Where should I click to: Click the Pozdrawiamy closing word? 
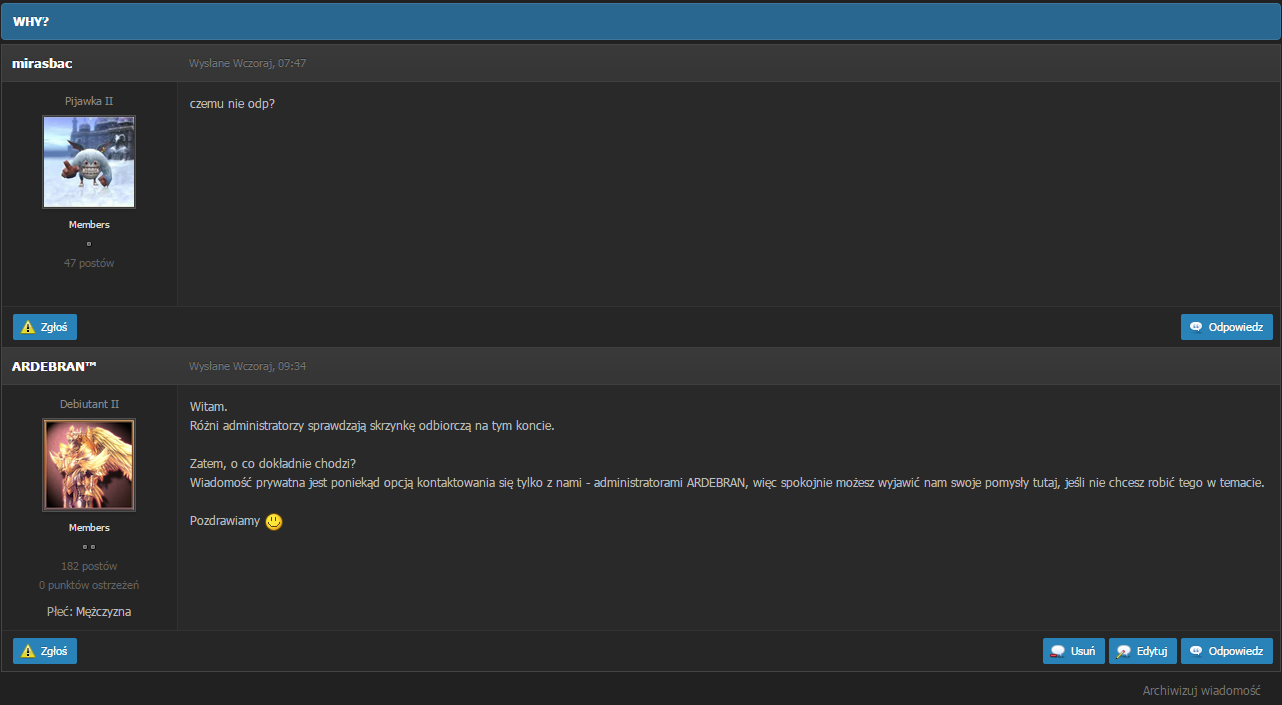click(x=225, y=521)
